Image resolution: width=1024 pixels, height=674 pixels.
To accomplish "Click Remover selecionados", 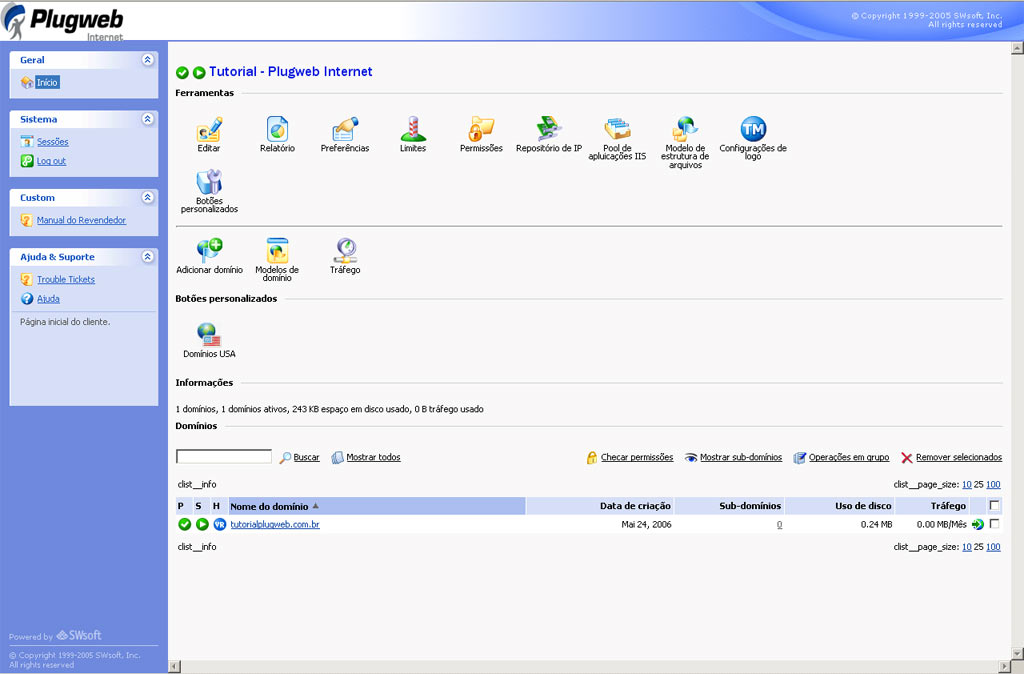I will pyautogui.click(x=959, y=457).
